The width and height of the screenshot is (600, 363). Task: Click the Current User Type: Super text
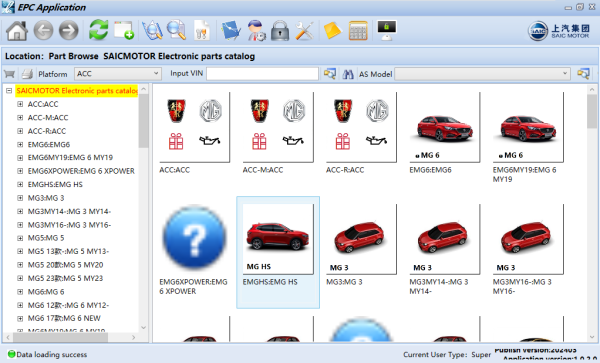tap(447, 355)
